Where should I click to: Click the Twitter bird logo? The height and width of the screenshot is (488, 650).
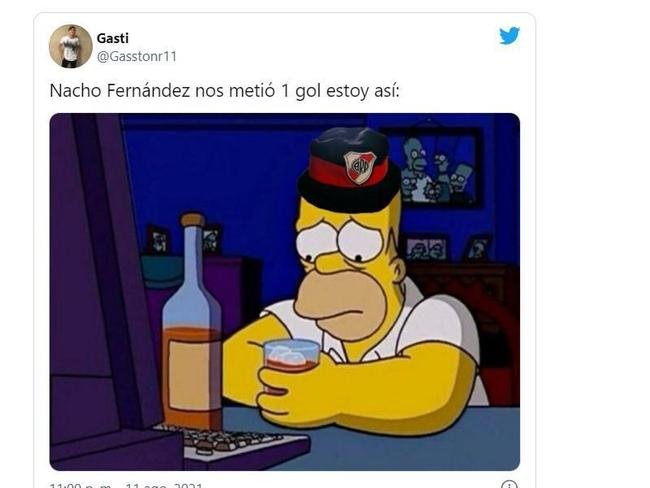pos(509,36)
